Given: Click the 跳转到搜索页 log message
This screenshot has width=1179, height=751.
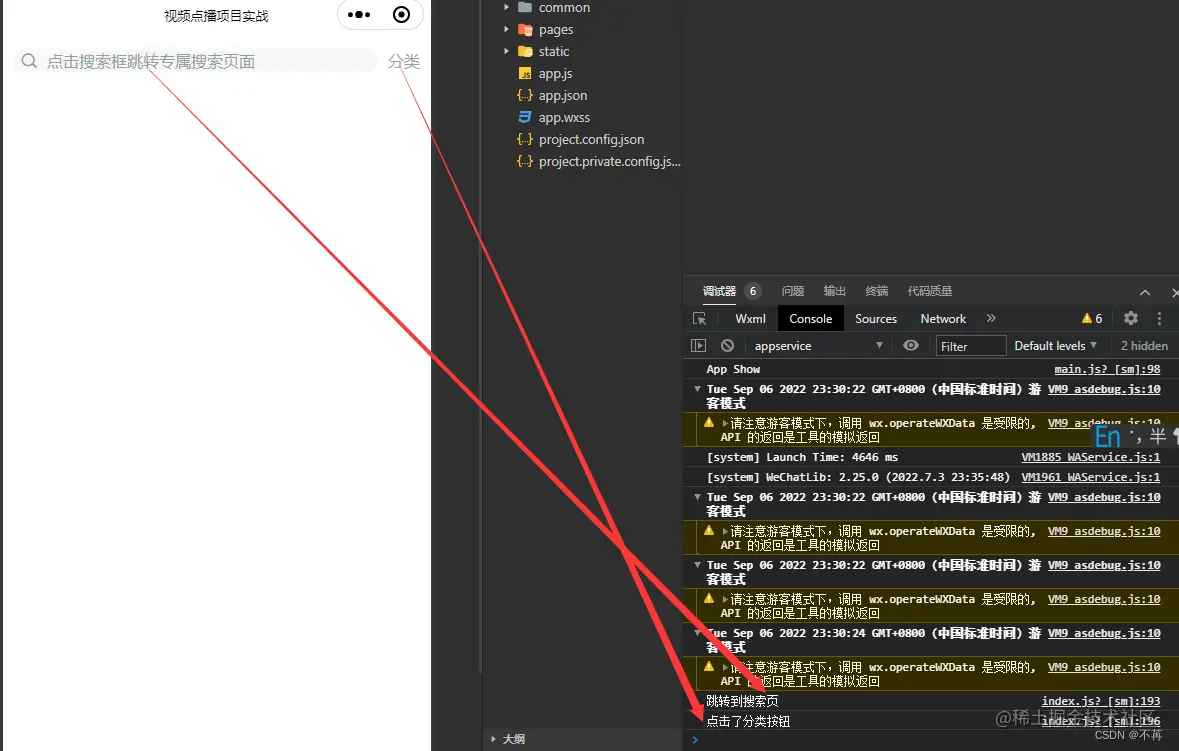Looking at the screenshot, I should pos(742,701).
